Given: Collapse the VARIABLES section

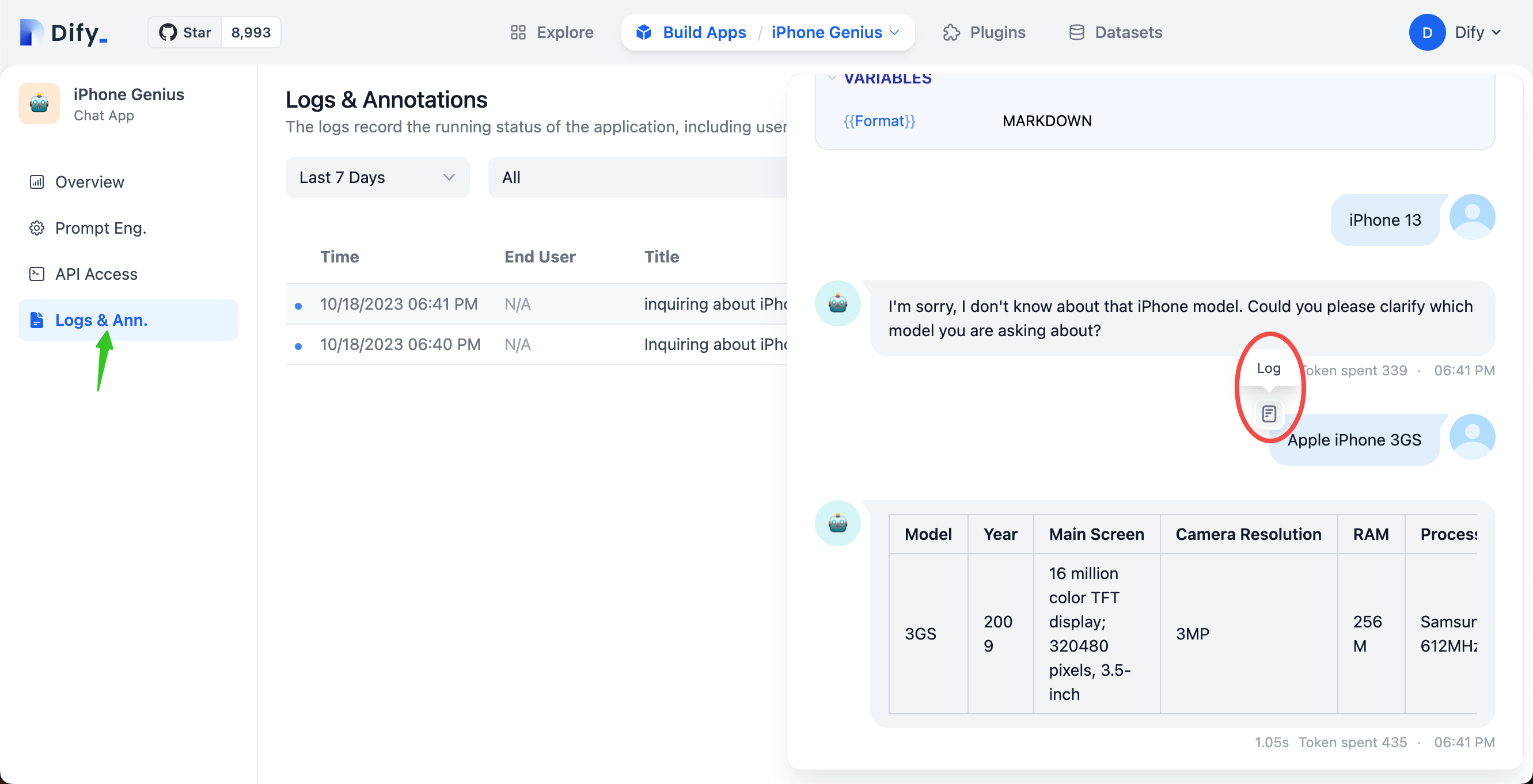Looking at the screenshot, I should [x=832, y=78].
